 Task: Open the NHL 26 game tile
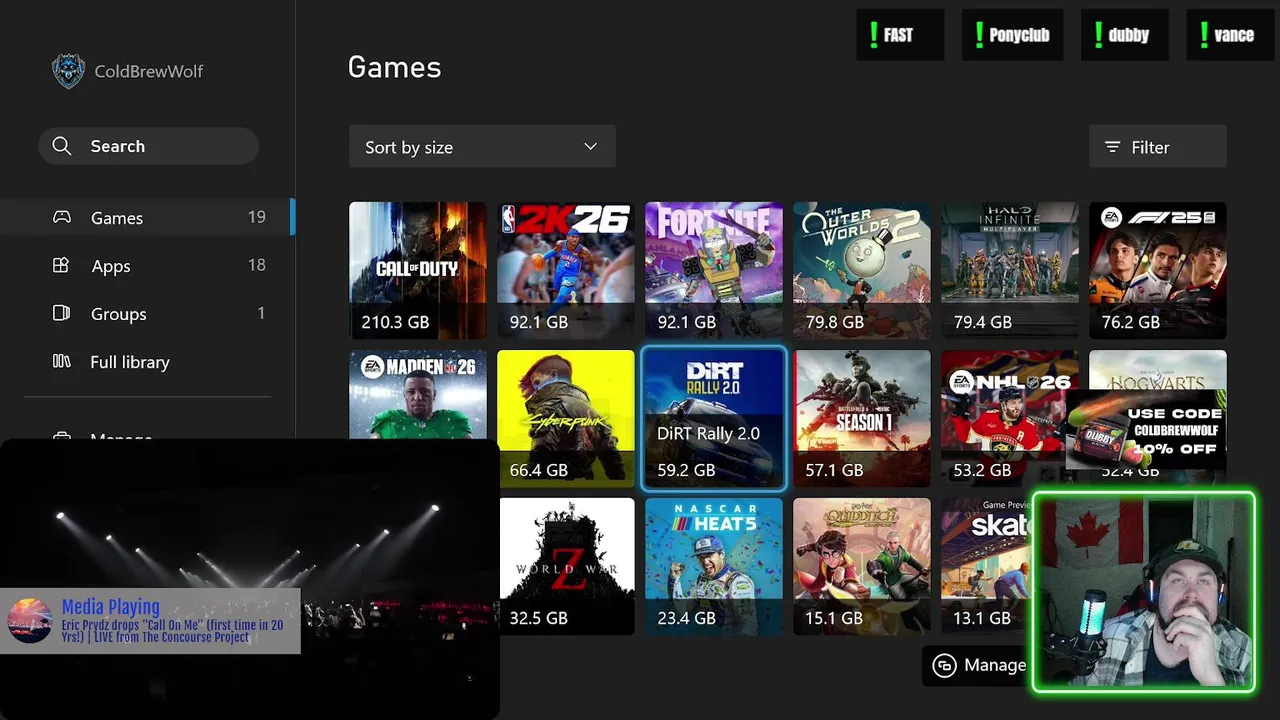[1004, 418]
